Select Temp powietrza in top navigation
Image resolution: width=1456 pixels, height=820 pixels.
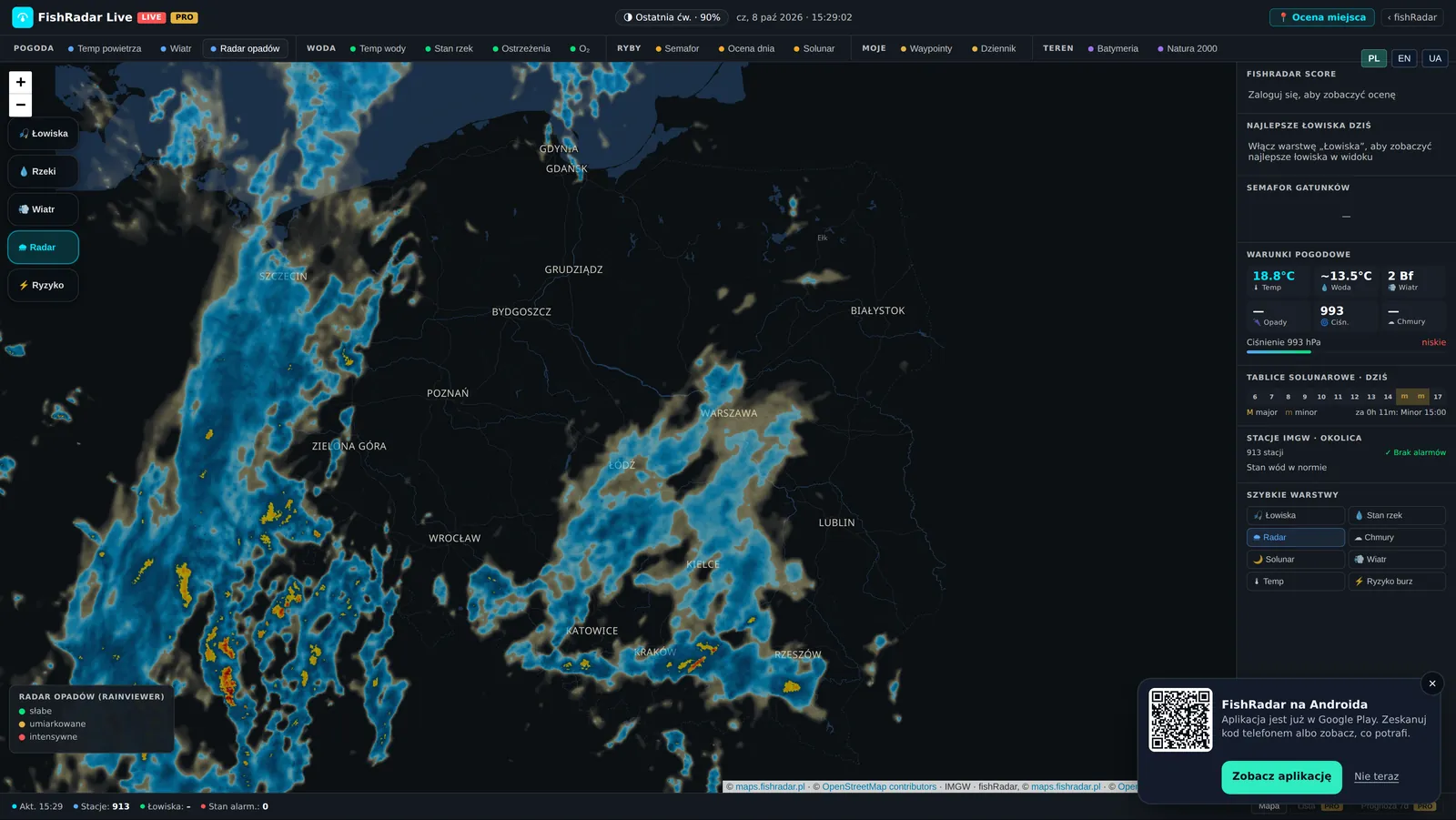105,49
